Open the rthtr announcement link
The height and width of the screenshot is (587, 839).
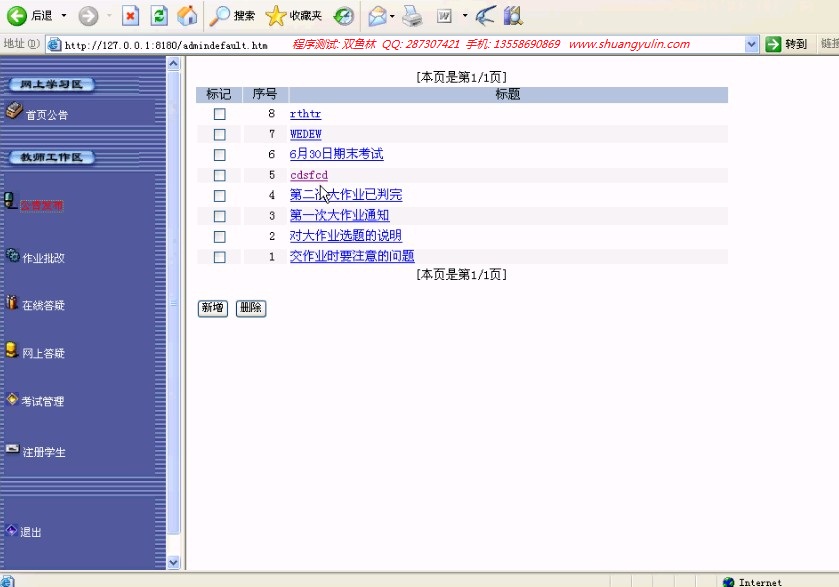click(305, 114)
